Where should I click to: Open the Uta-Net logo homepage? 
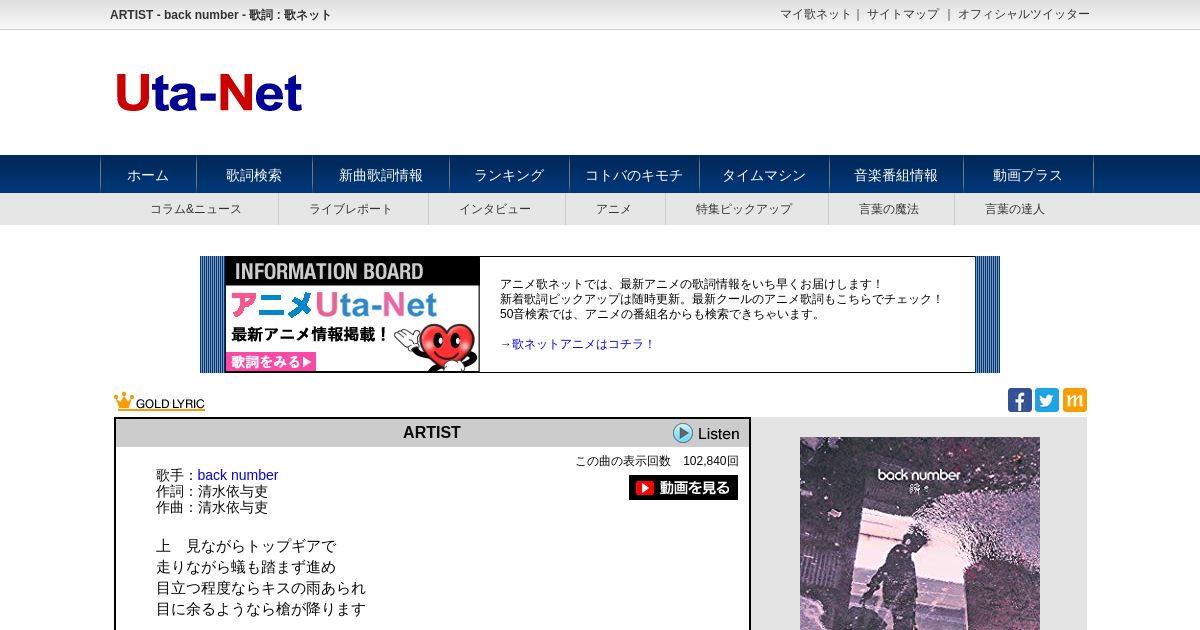click(x=208, y=93)
